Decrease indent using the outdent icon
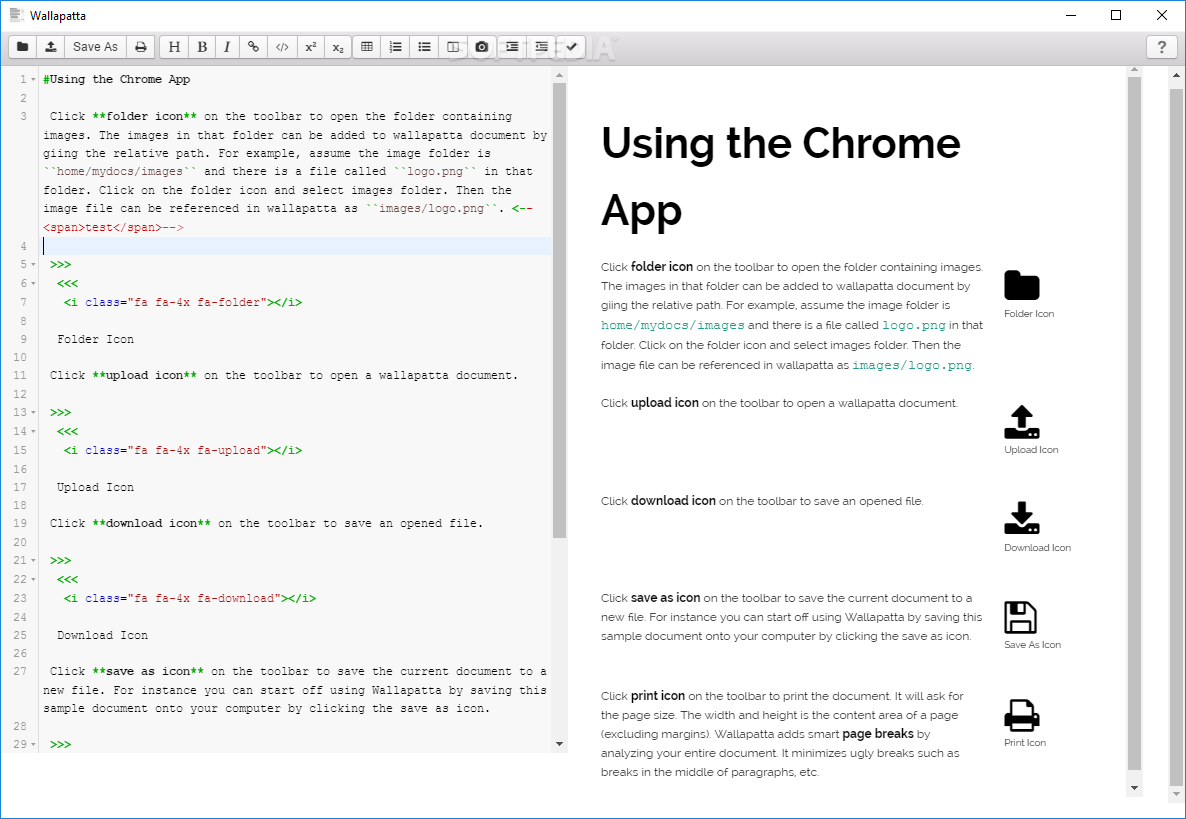Viewport: 1186px width, 819px height. click(x=542, y=47)
